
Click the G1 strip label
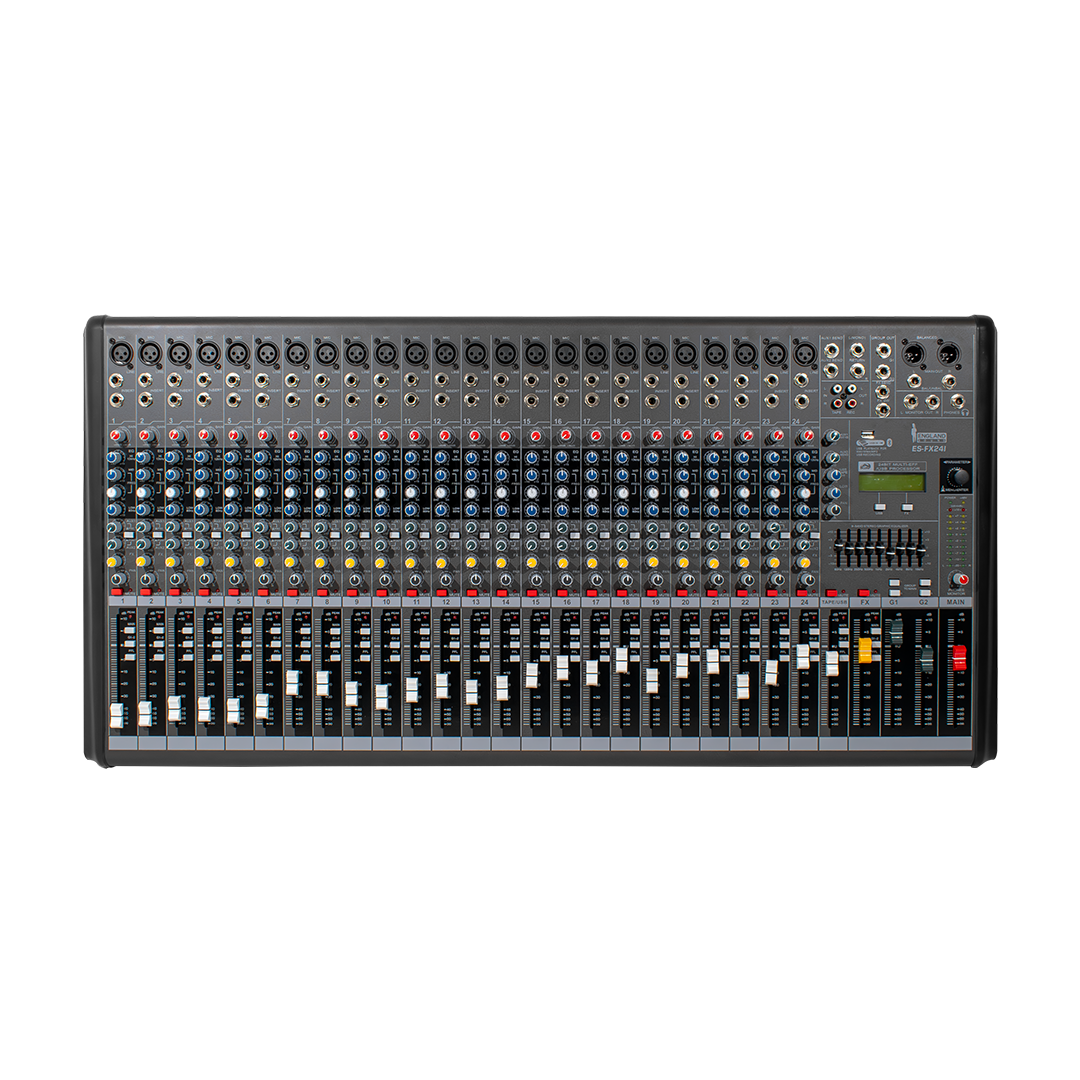pyautogui.click(x=893, y=602)
